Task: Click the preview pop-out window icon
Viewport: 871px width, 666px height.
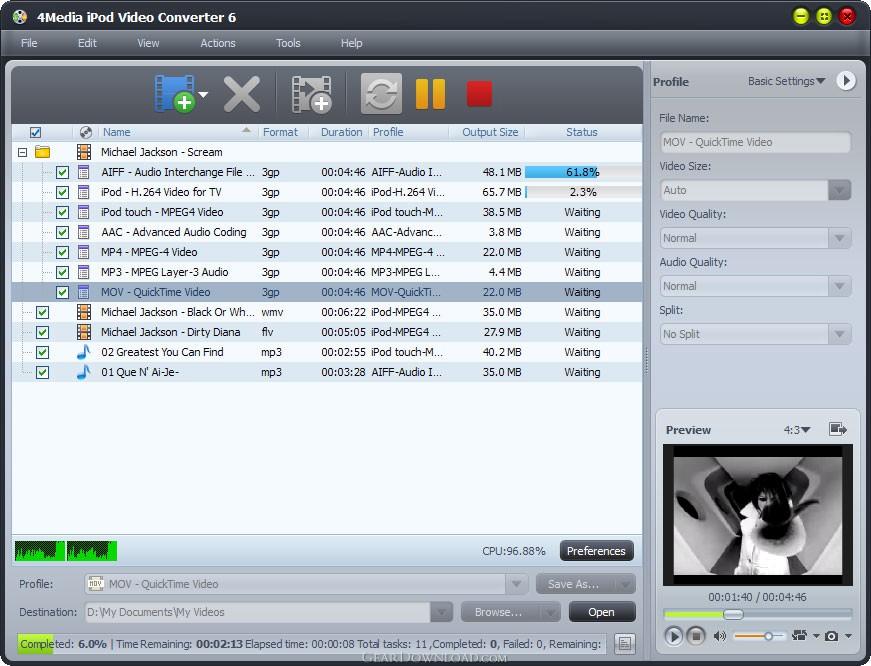Action: point(838,429)
